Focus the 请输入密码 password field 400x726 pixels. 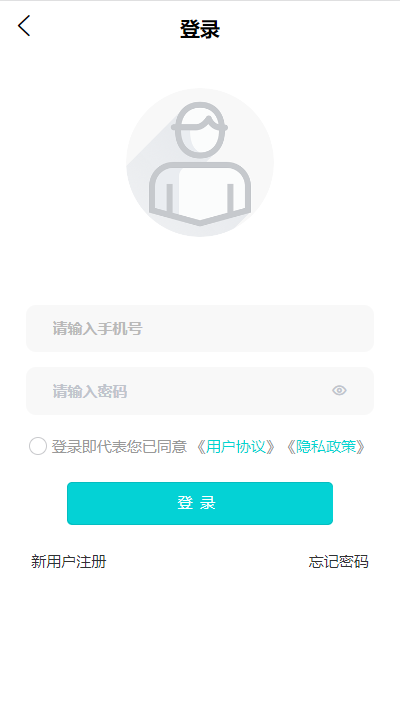point(200,391)
